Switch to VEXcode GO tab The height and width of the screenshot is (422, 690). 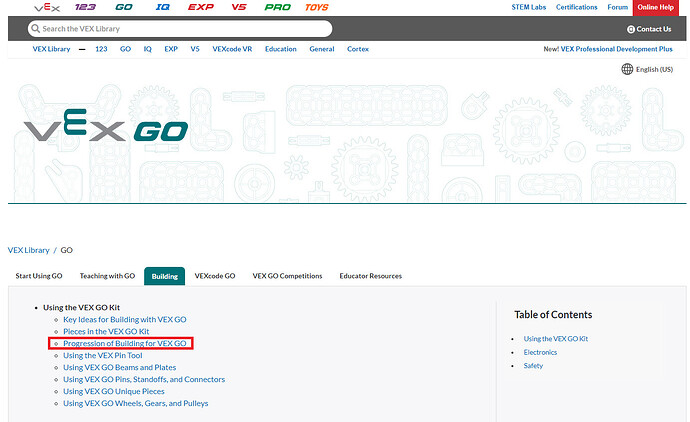point(215,276)
